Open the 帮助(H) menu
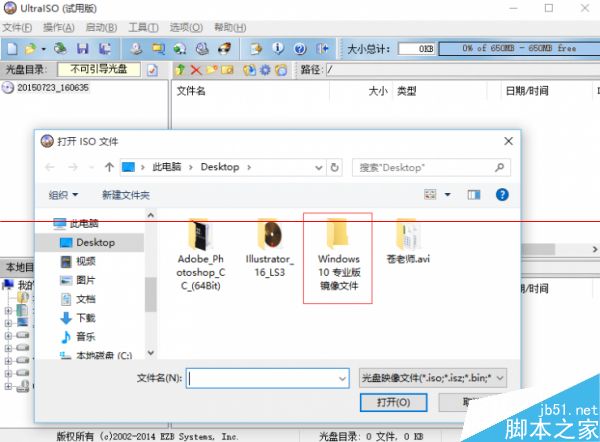The width and height of the screenshot is (600, 442). [x=230, y=28]
